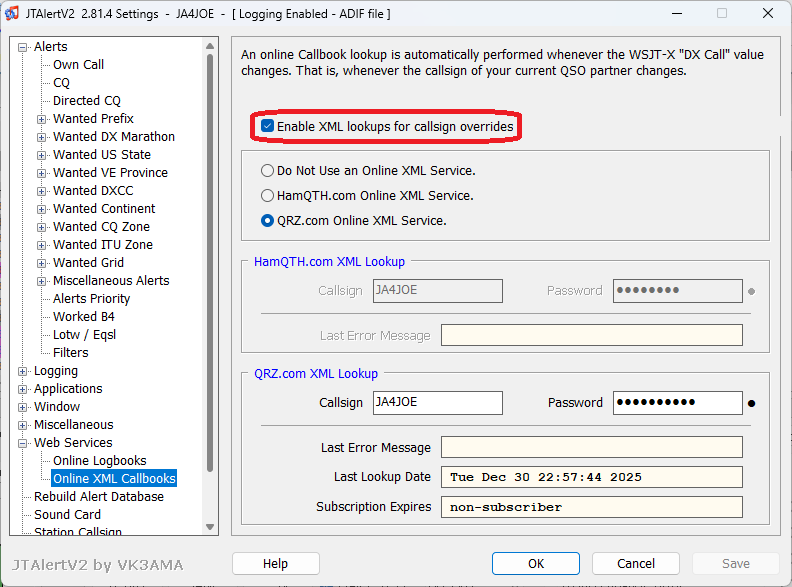This screenshot has height=587, width=792.
Task: Open Rebuild Alert Database page
Action: 98,497
